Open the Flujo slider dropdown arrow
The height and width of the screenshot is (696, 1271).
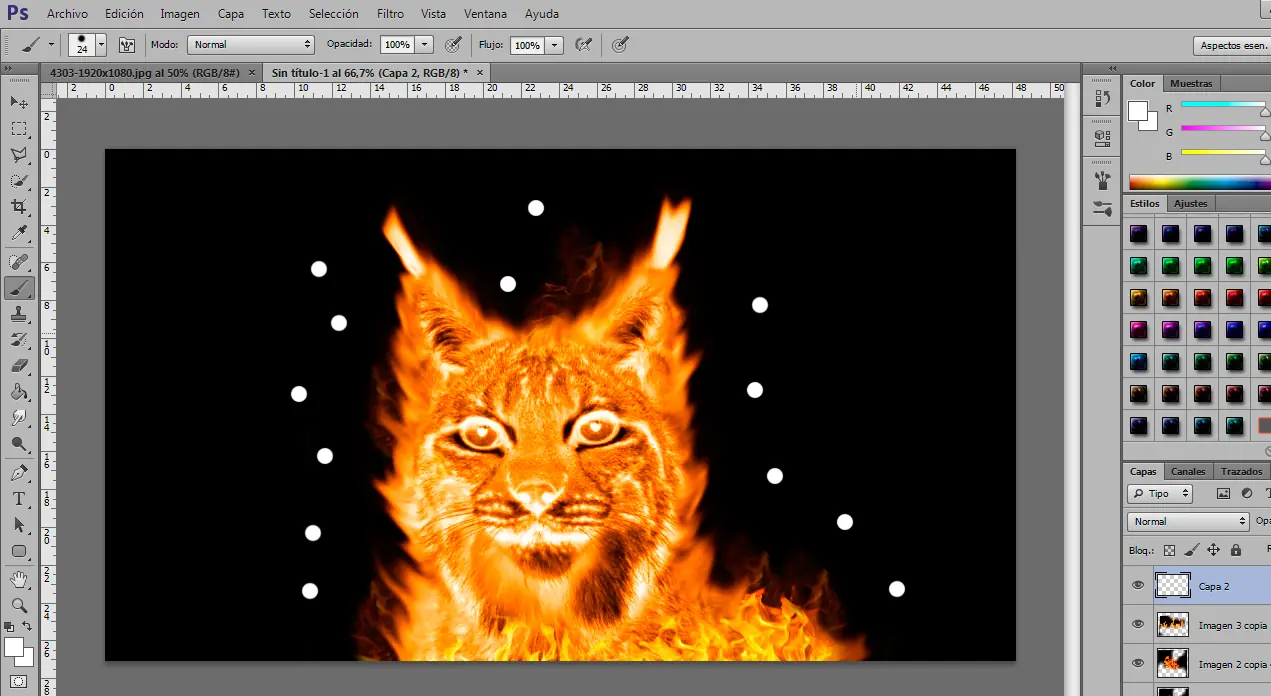pos(555,45)
